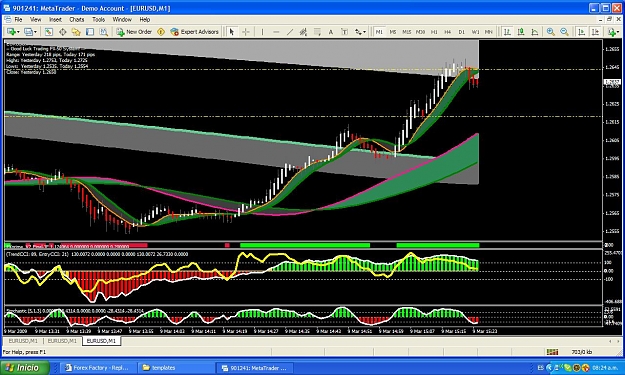Toggle the Market Watch panel icon
The width and height of the screenshot is (625, 375).
[x=49, y=32]
